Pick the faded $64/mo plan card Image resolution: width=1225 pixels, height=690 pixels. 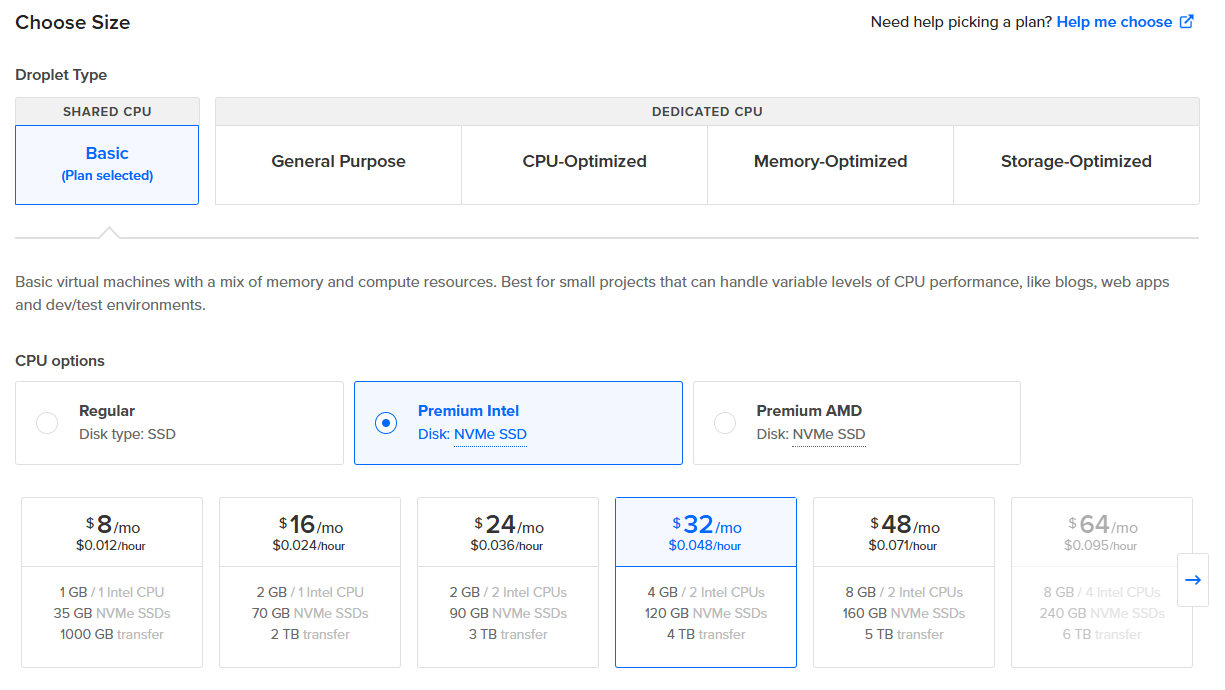1102,582
